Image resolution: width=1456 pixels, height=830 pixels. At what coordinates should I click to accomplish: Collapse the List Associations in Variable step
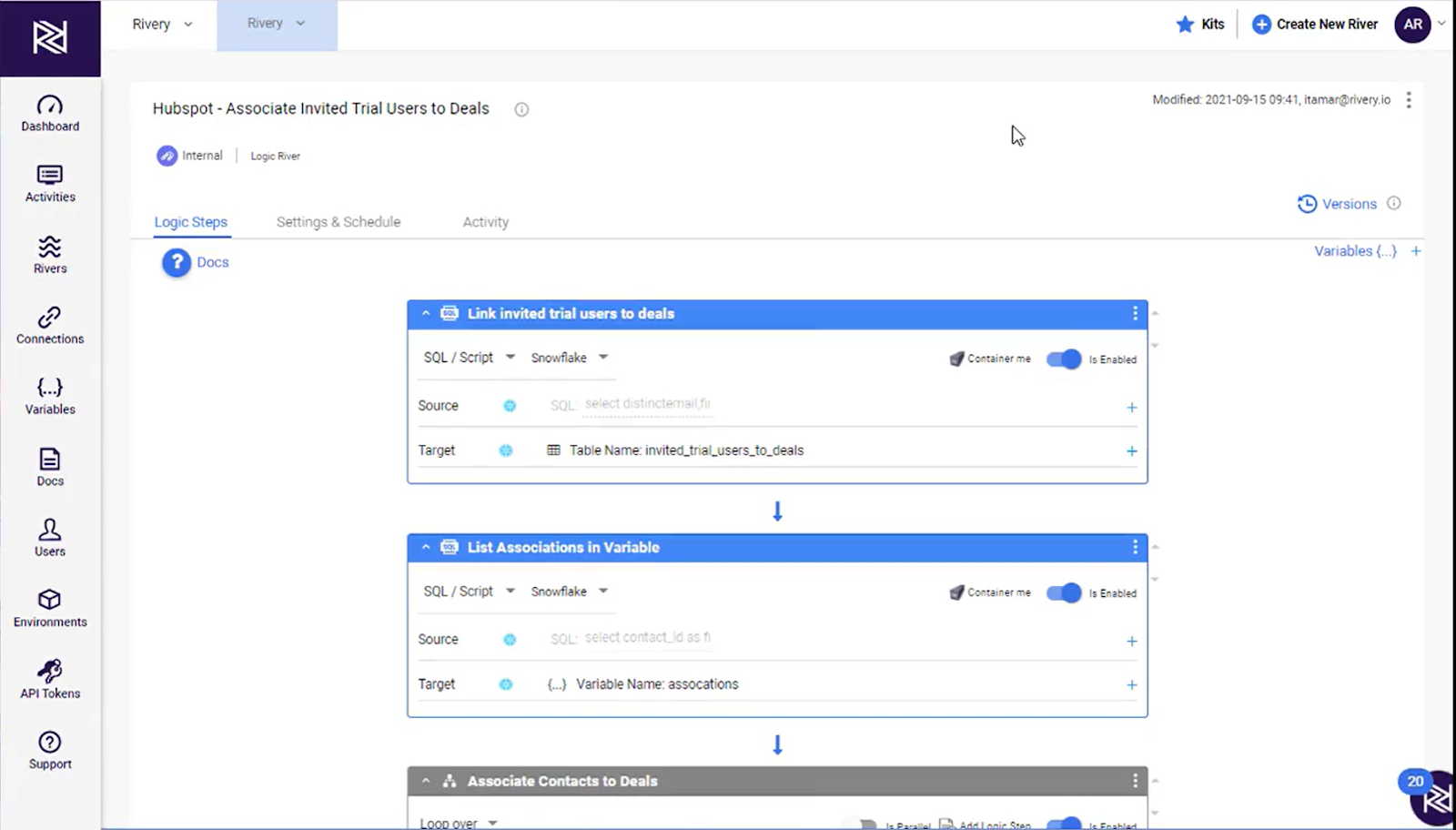[x=426, y=547]
